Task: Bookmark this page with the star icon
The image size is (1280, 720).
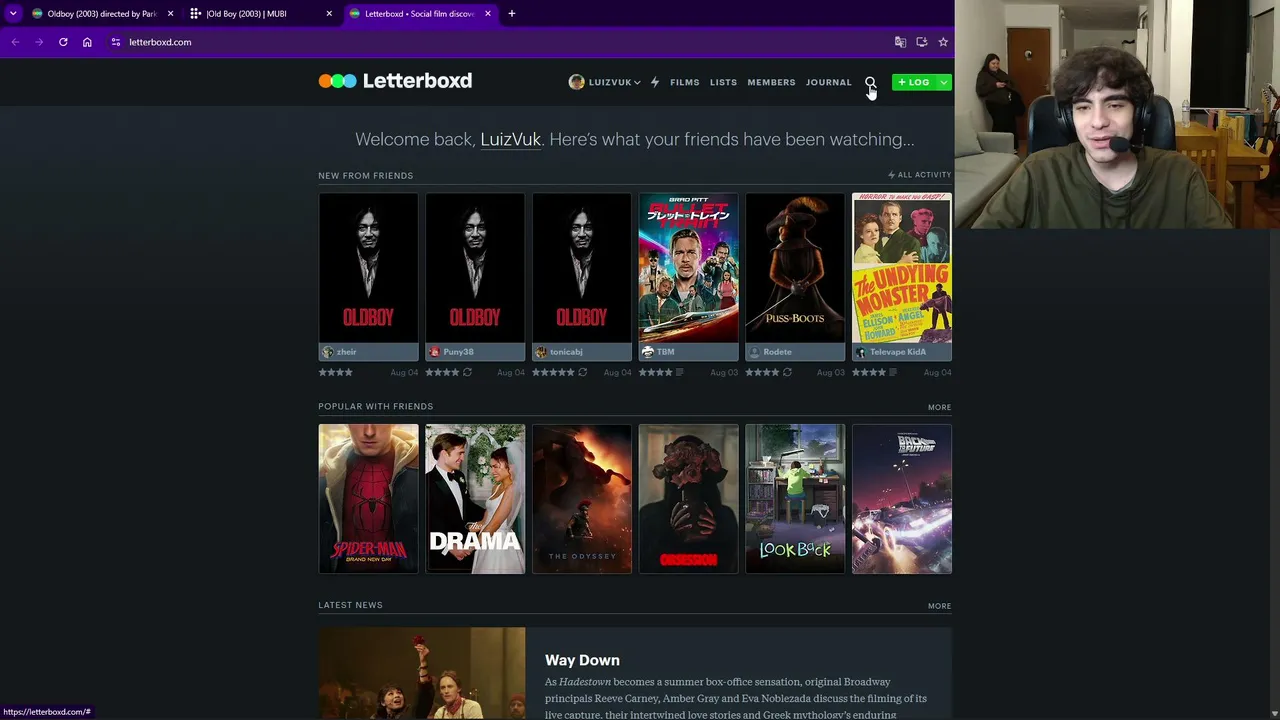Action: click(x=943, y=42)
